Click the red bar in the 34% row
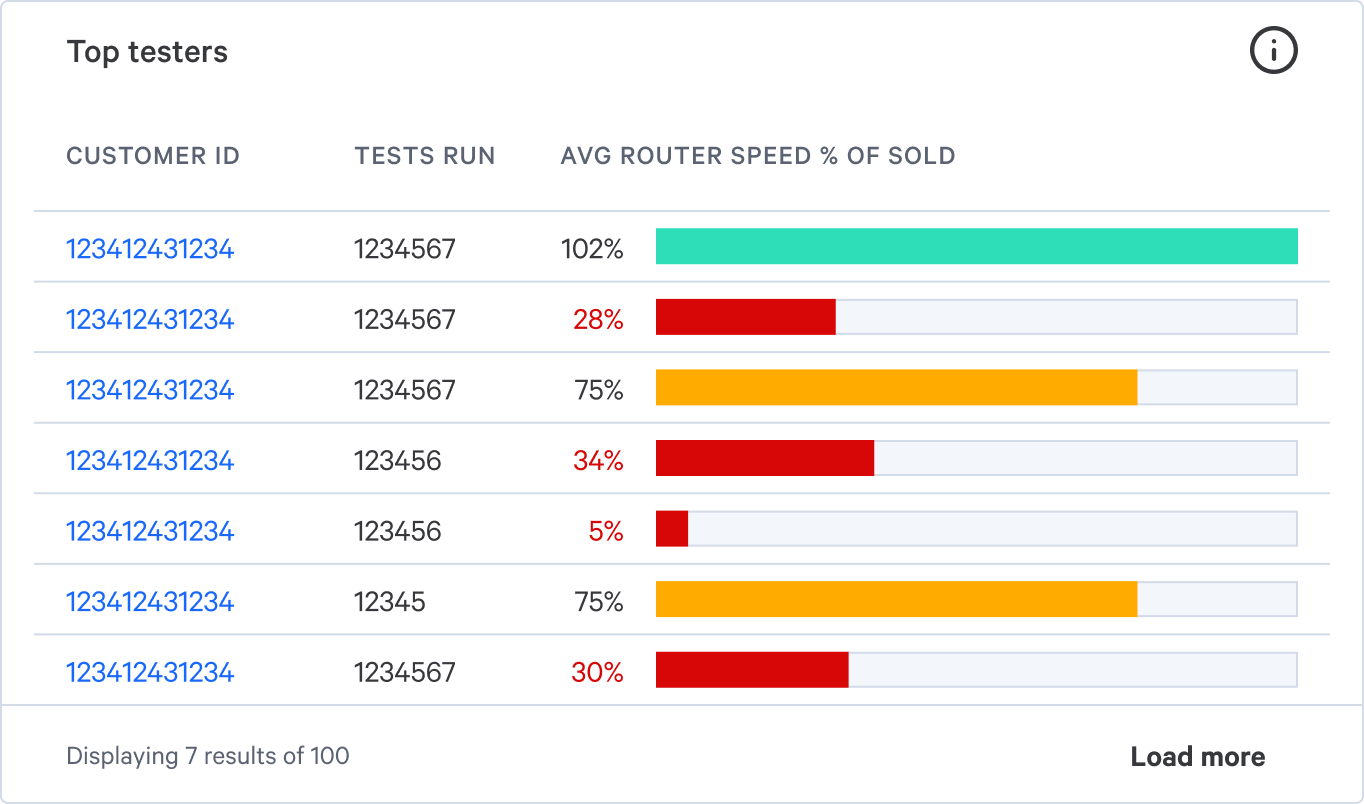 [765, 458]
